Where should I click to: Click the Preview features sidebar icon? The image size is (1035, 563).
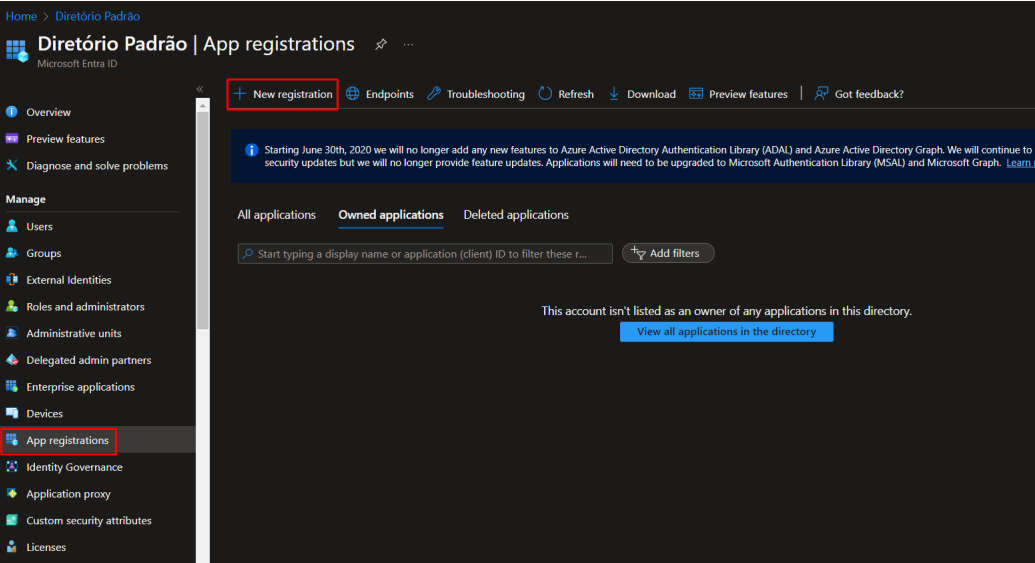point(12,139)
